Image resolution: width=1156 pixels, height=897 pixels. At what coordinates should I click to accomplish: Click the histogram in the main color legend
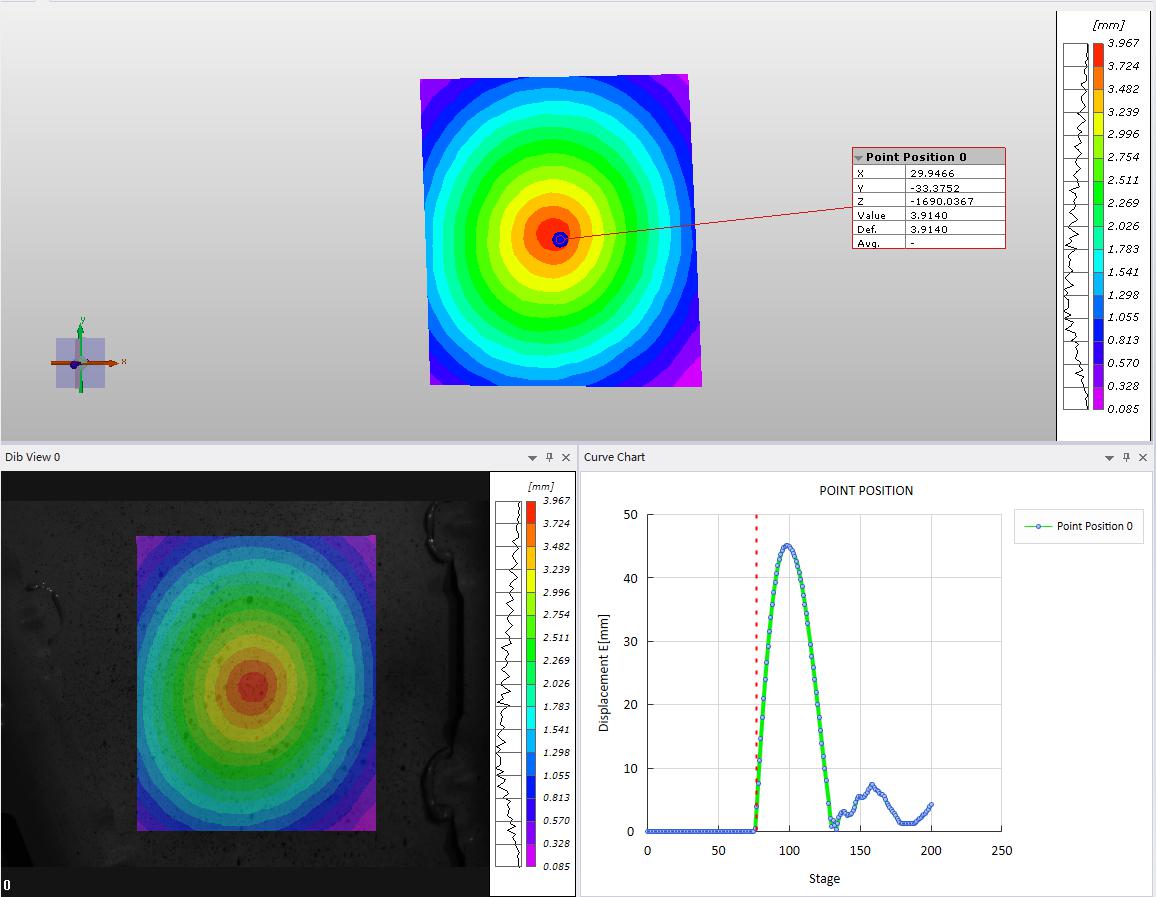pos(1076,226)
